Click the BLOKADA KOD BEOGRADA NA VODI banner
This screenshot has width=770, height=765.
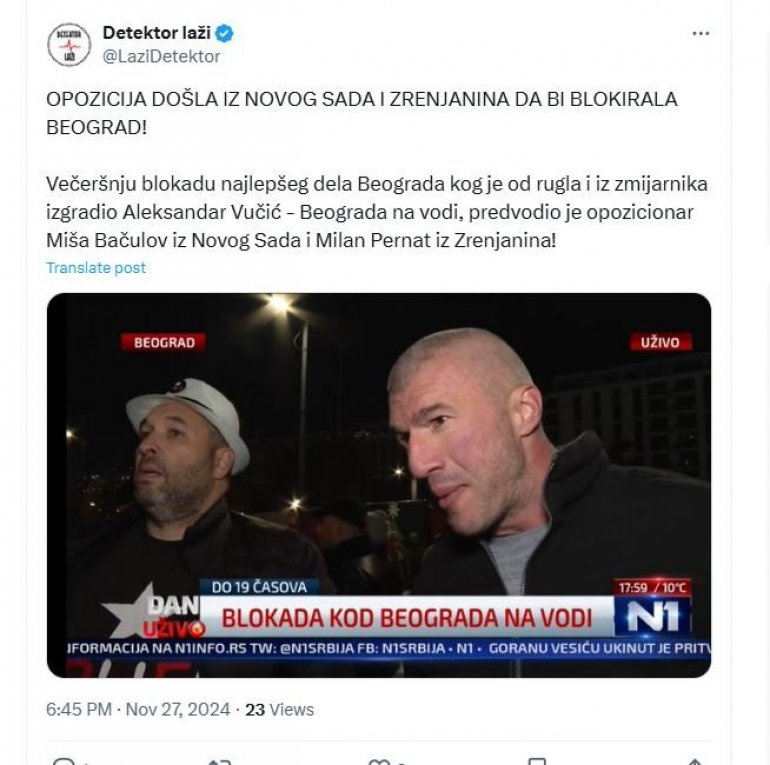[407, 618]
